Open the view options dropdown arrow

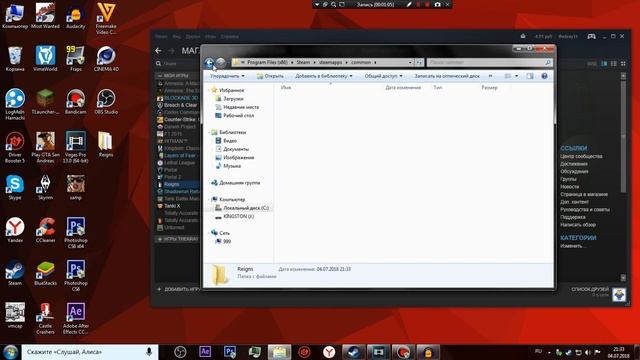point(517,76)
